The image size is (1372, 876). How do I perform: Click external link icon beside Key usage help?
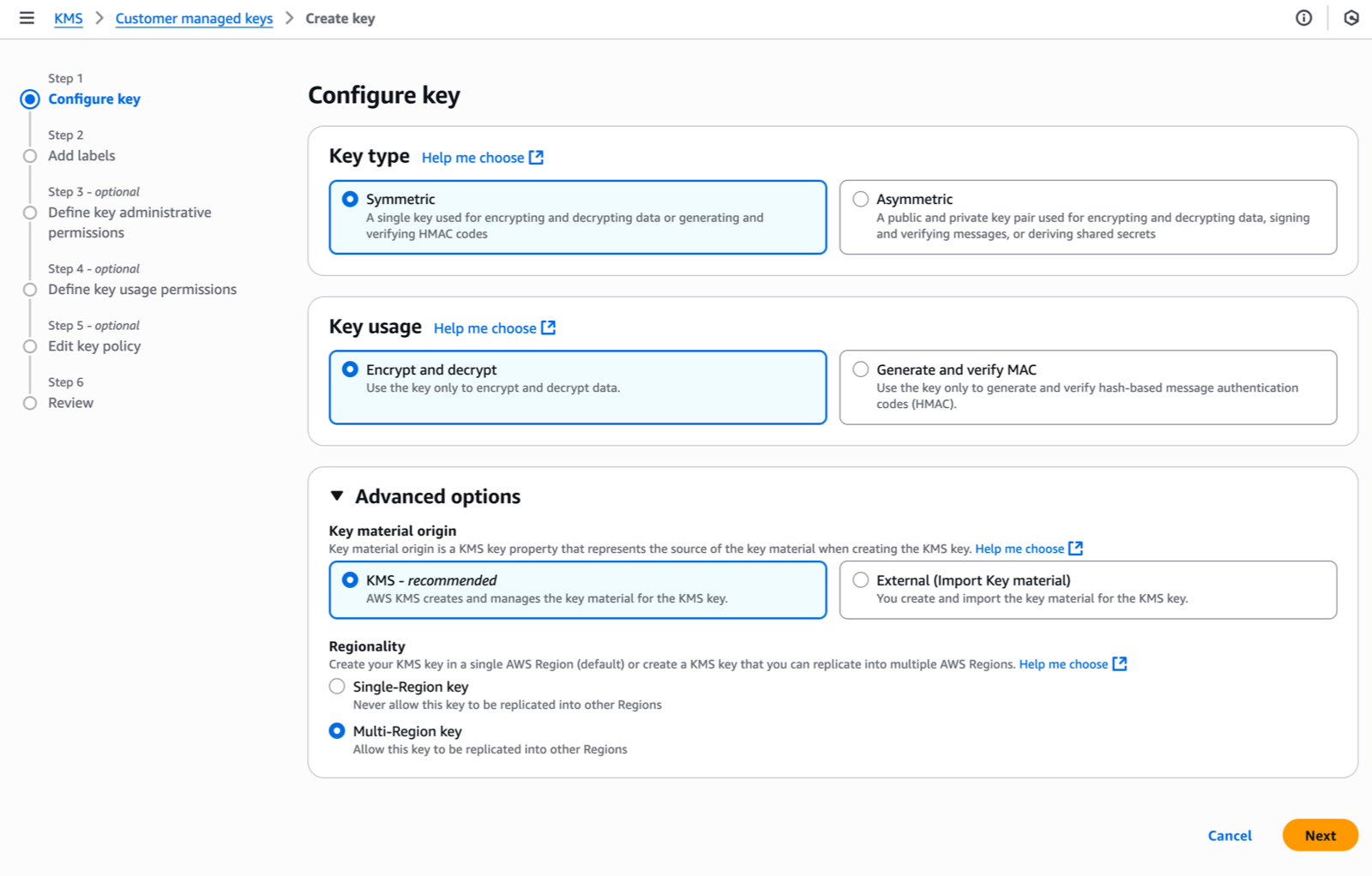click(x=549, y=328)
